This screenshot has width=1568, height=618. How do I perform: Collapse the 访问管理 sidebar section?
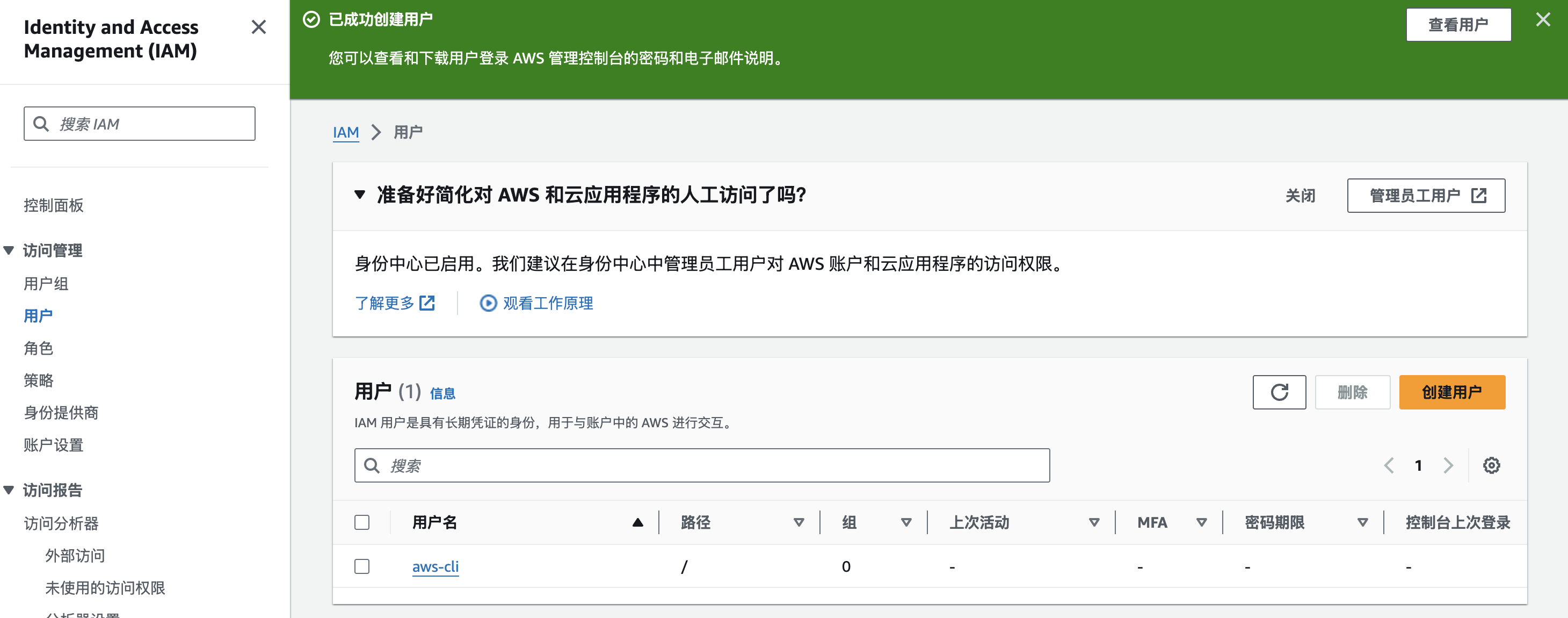click(x=9, y=250)
